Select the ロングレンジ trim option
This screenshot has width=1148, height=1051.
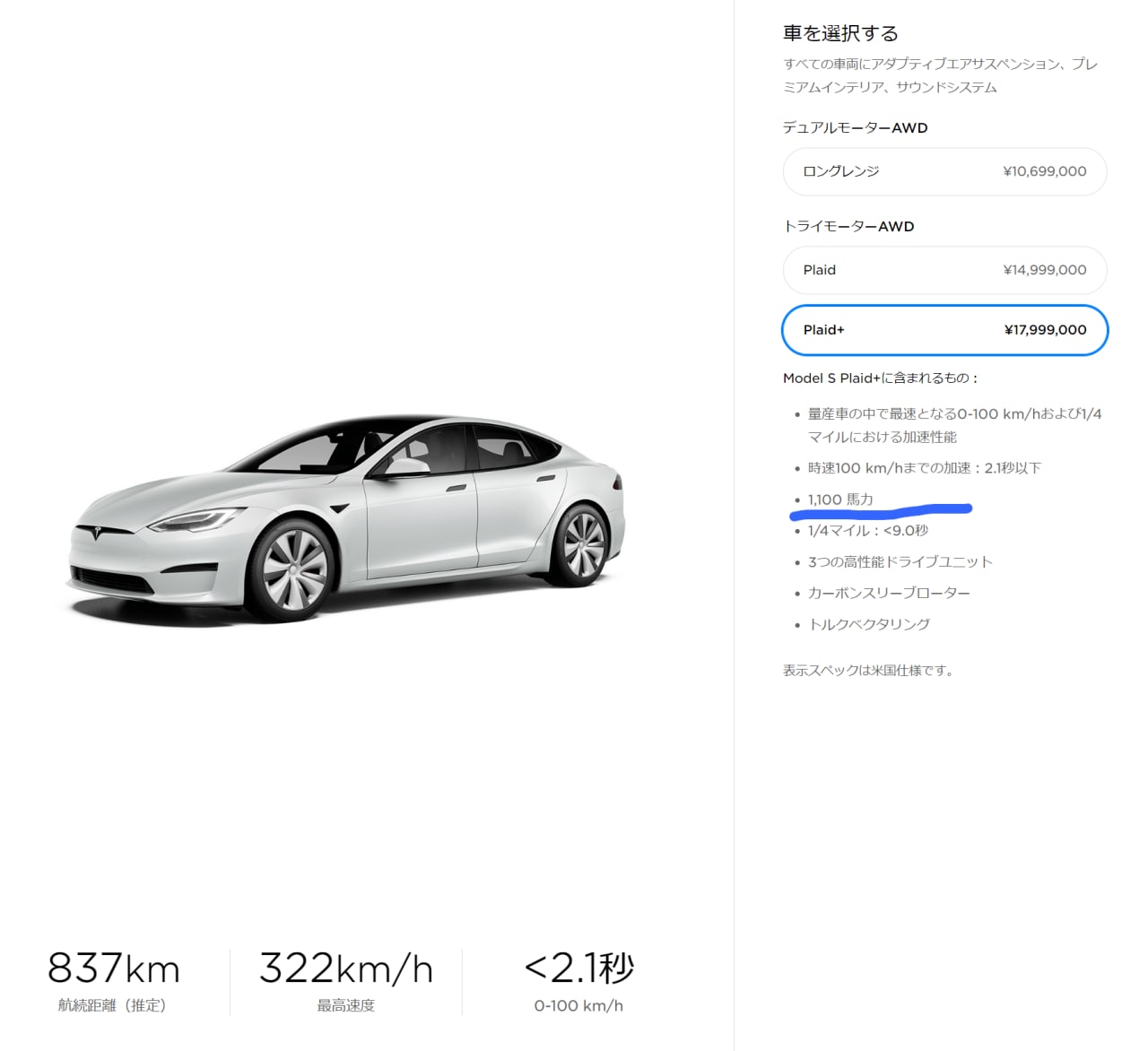[x=944, y=171]
